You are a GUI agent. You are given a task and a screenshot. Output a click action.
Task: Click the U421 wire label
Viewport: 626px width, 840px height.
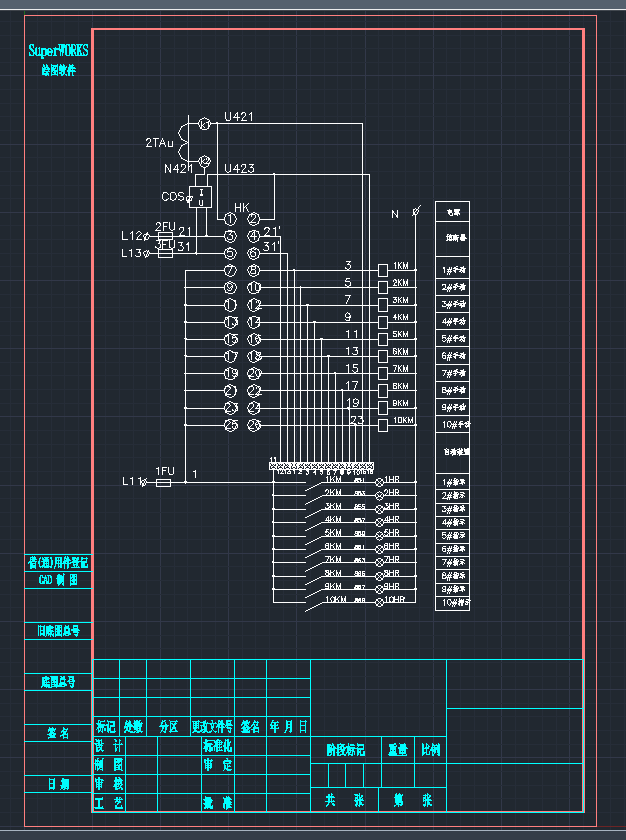coord(239,116)
